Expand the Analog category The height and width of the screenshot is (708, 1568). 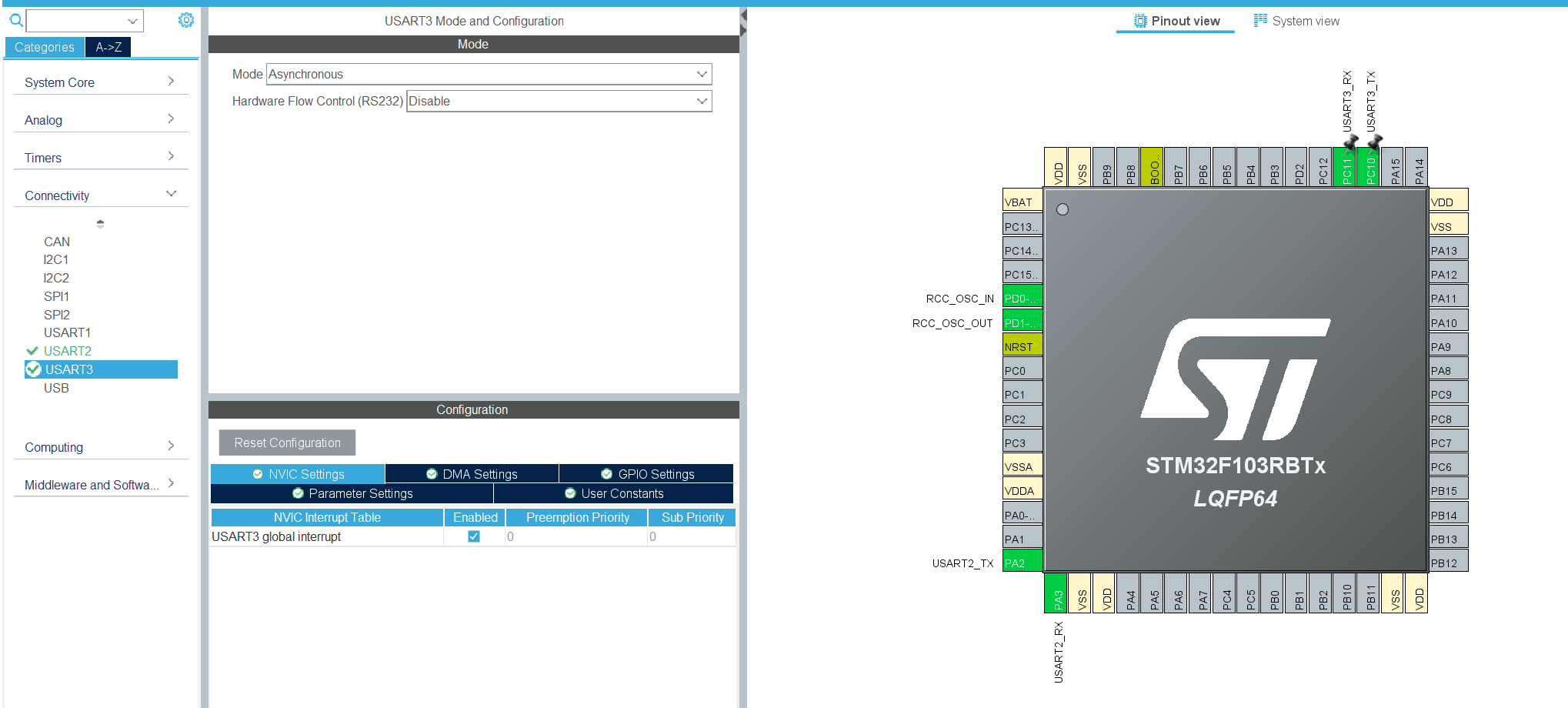tap(100, 119)
